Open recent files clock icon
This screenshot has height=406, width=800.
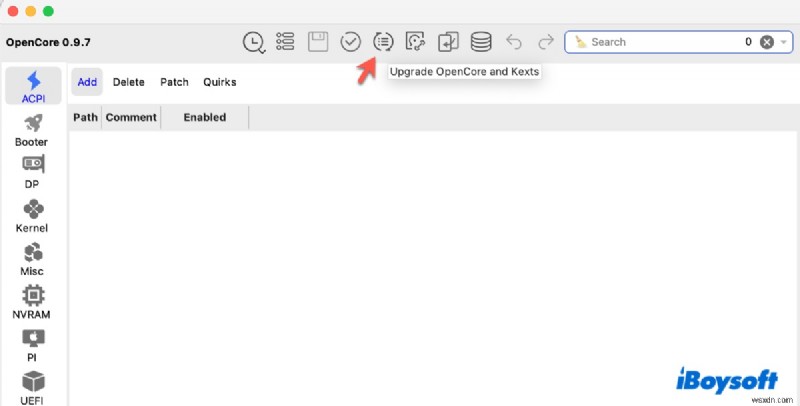(254, 42)
